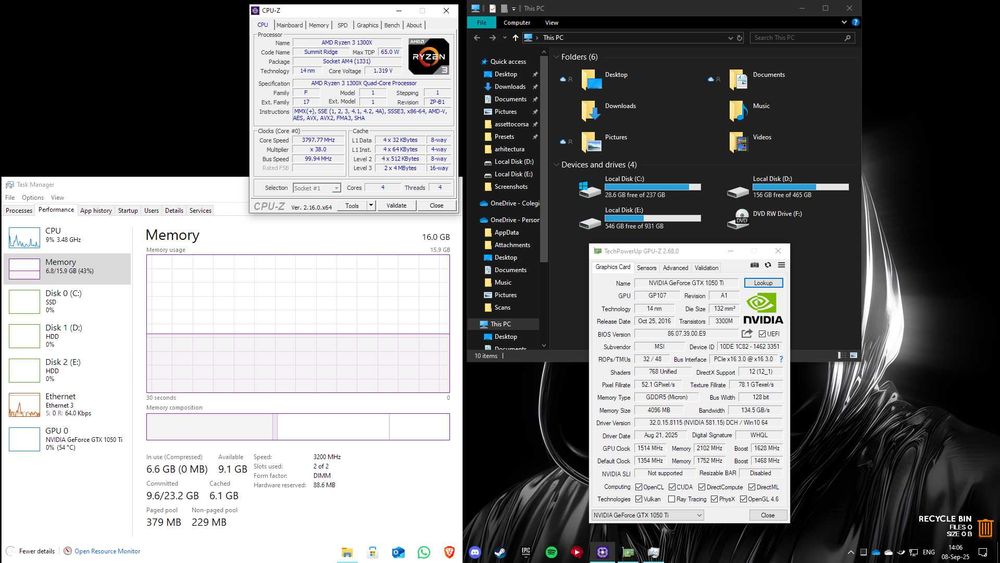Open Resource Monitor link
This screenshot has height=563, width=1000.
tap(107, 551)
